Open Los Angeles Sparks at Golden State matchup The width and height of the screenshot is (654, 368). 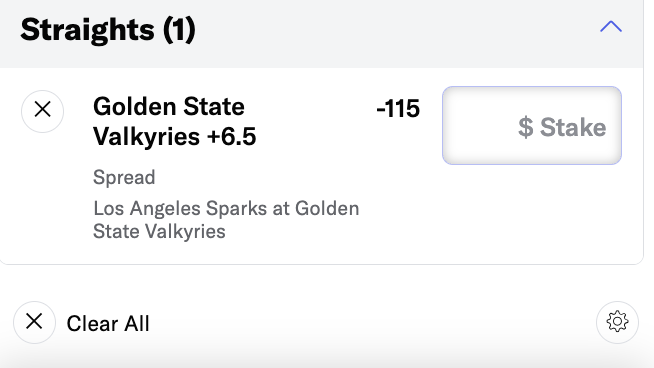coord(226,219)
